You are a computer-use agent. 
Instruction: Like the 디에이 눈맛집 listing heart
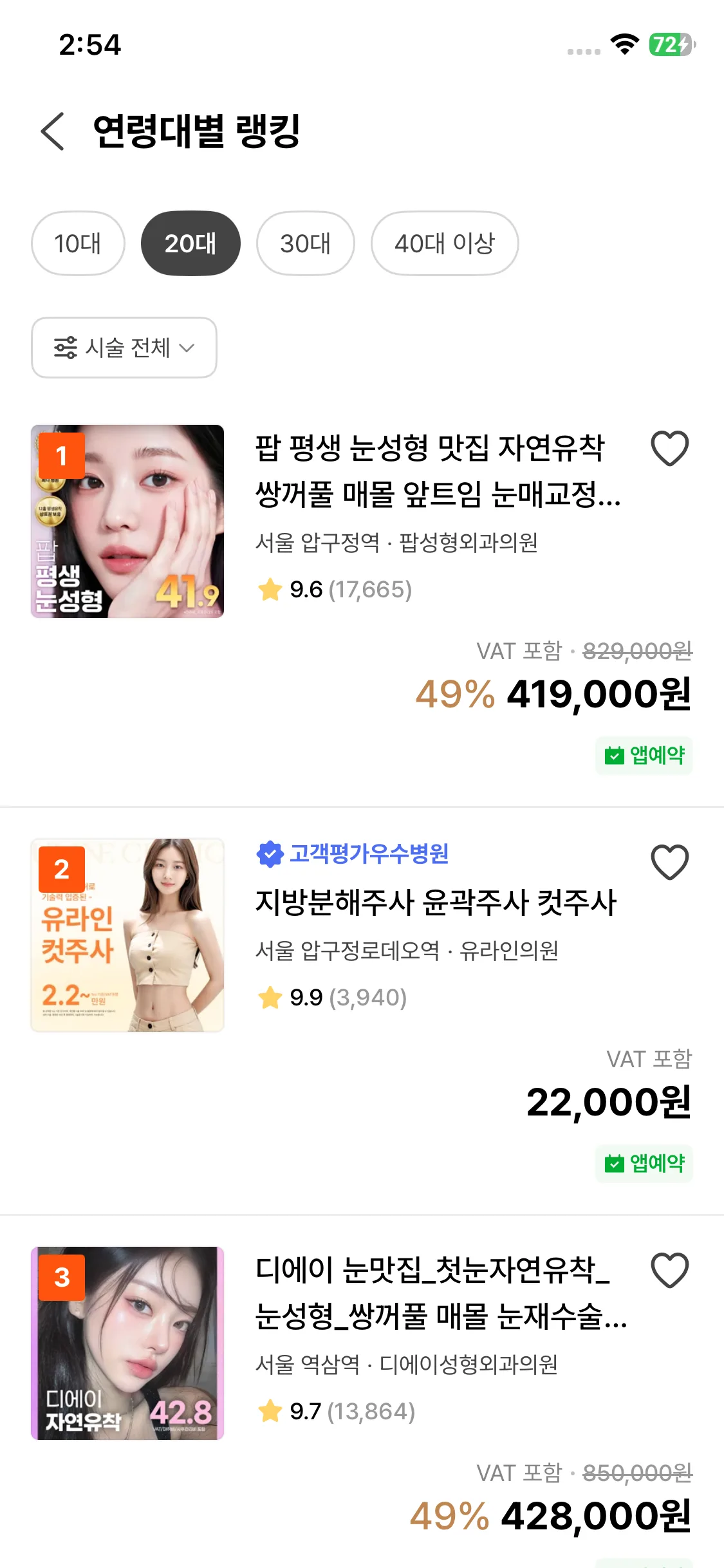(669, 1271)
